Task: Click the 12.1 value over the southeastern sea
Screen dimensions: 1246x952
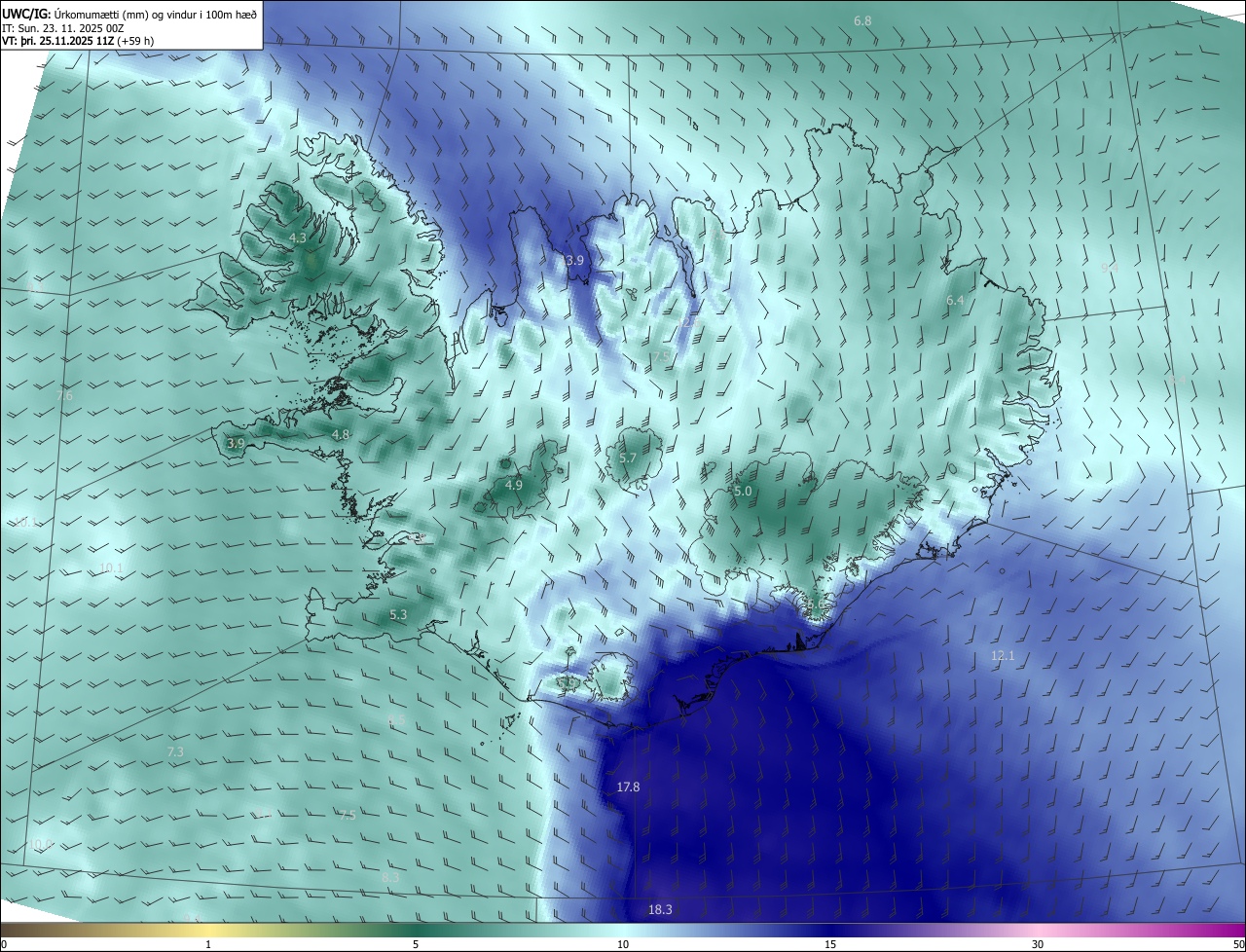Action: (1003, 656)
